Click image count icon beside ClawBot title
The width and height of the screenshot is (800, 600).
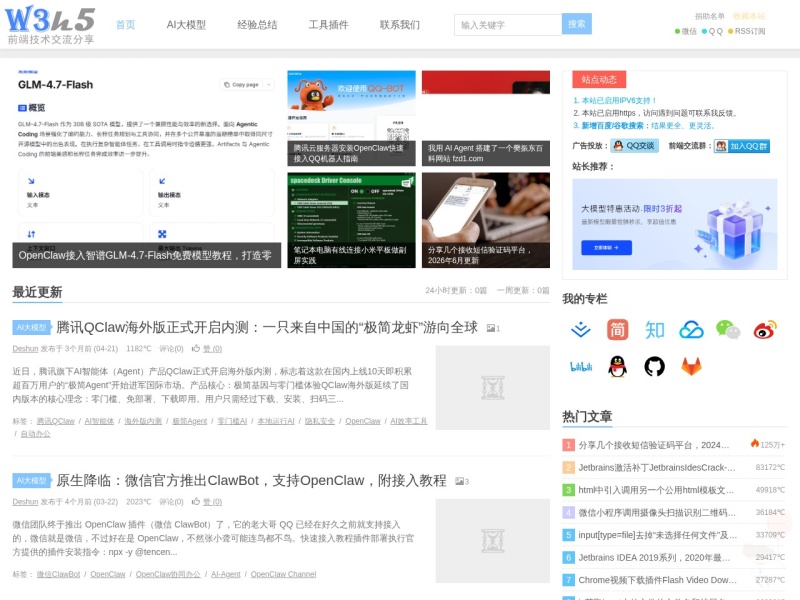[462, 481]
